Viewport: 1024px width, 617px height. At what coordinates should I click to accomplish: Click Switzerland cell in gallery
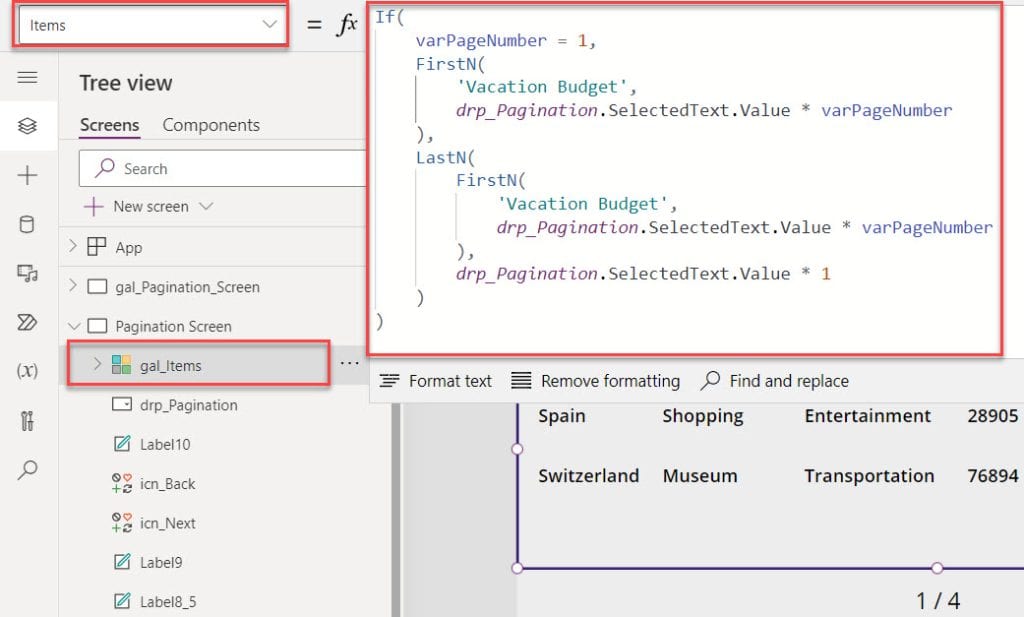pos(588,476)
